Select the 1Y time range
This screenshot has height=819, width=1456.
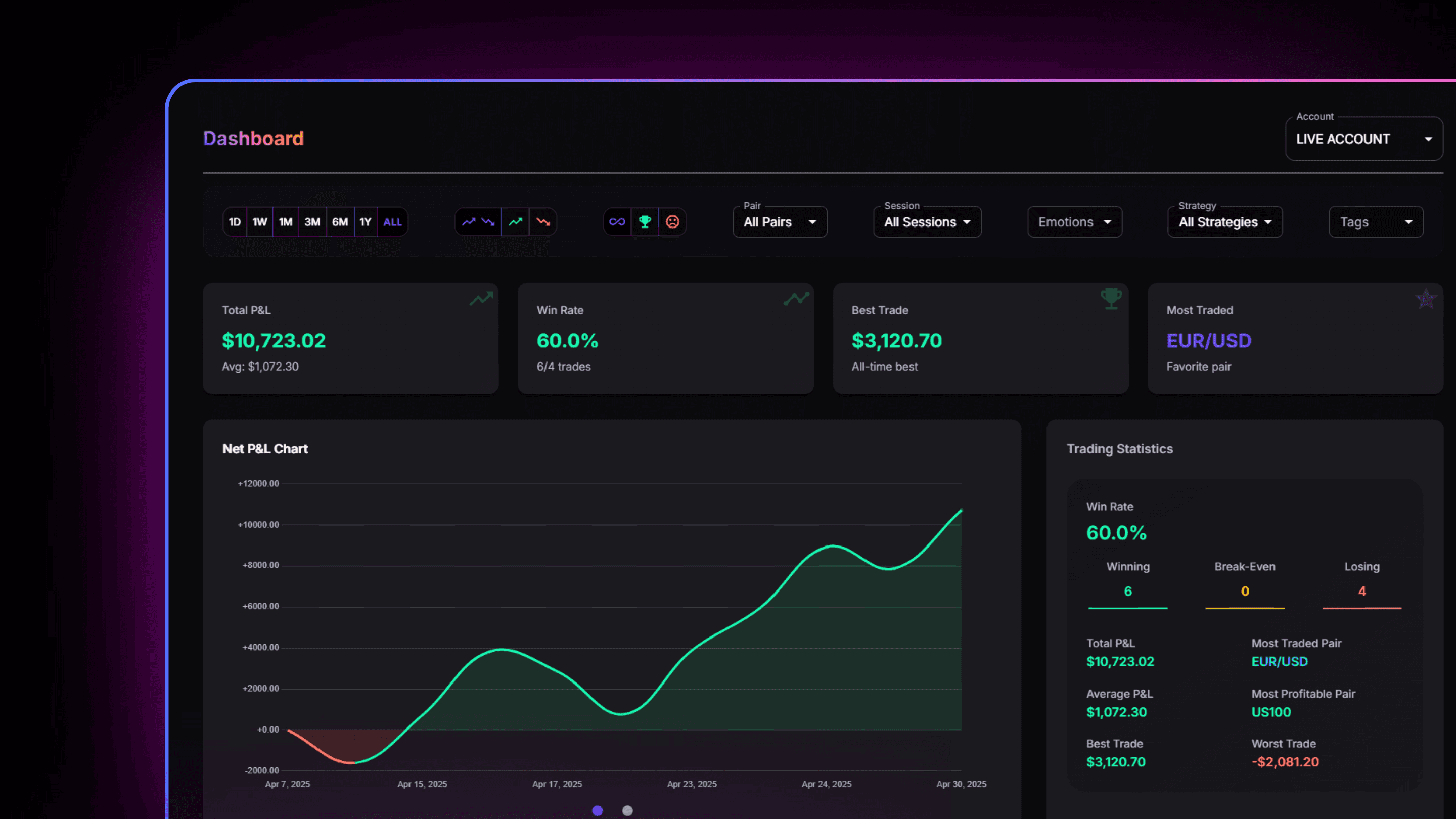(x=366, y=222)
